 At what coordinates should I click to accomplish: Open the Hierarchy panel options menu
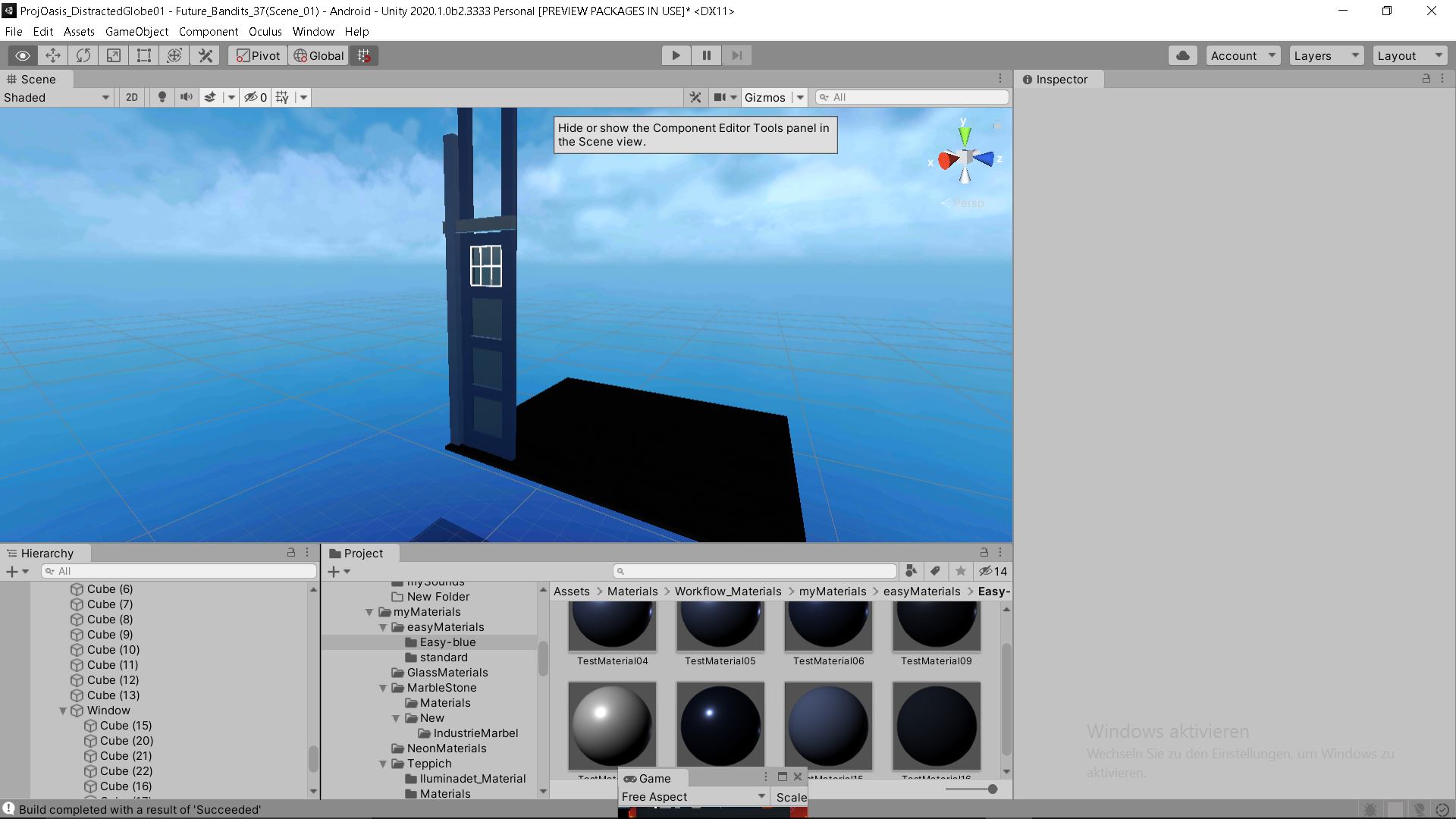point(307,553)
